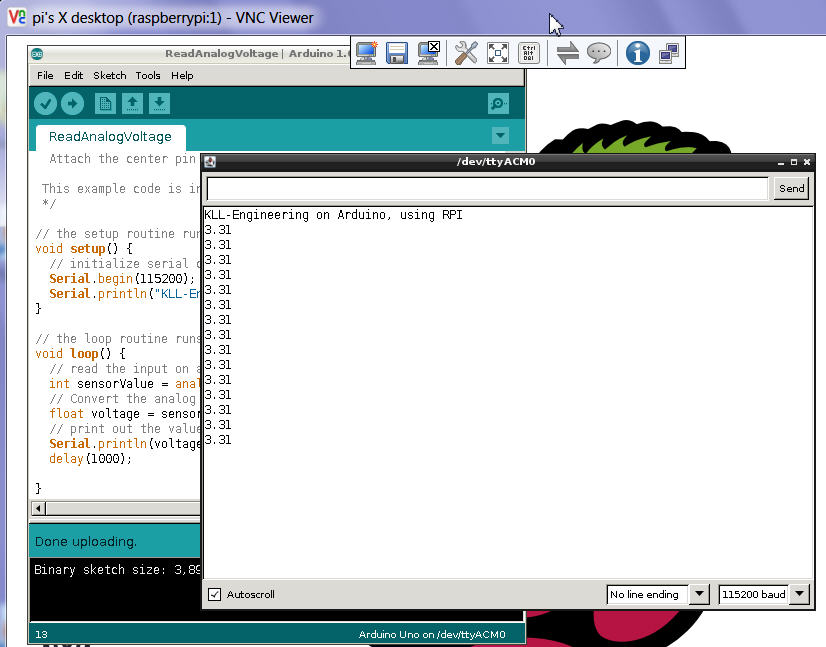Open the Serial Monitor magnifier icon
The image size is (826, 647).
pyautogui.click(x=498, y=104)
